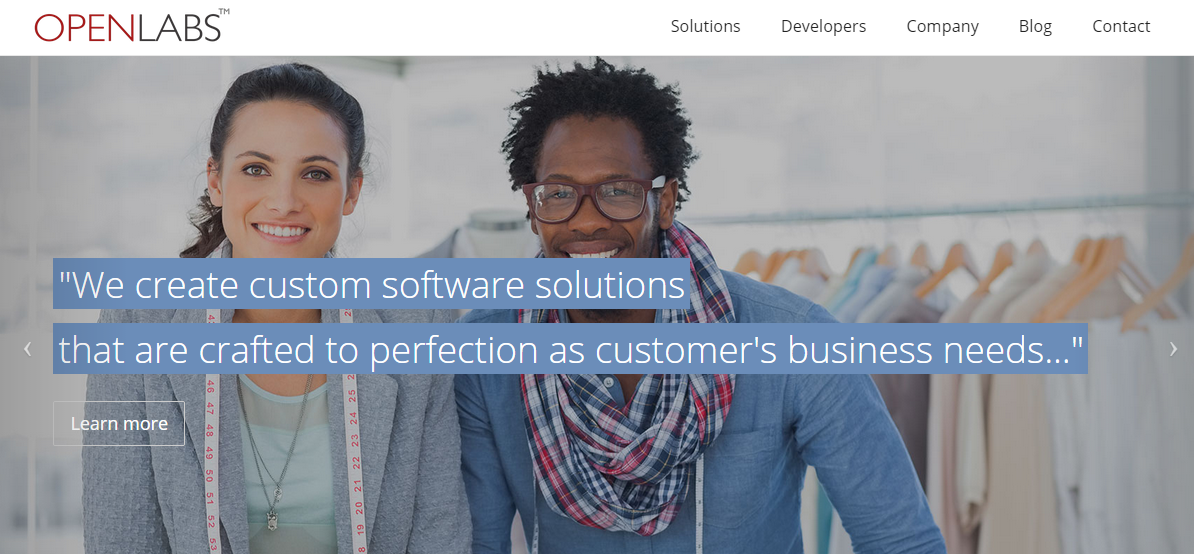Image resolution: width=1194 pixels, height=554 pixels.
Task: Open the Contact page link
Action: (1121, 26)
